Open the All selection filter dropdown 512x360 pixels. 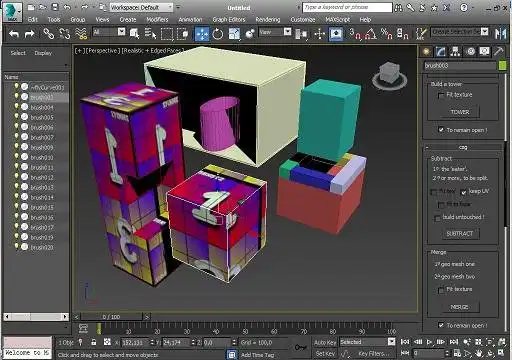tap(109, 32)
